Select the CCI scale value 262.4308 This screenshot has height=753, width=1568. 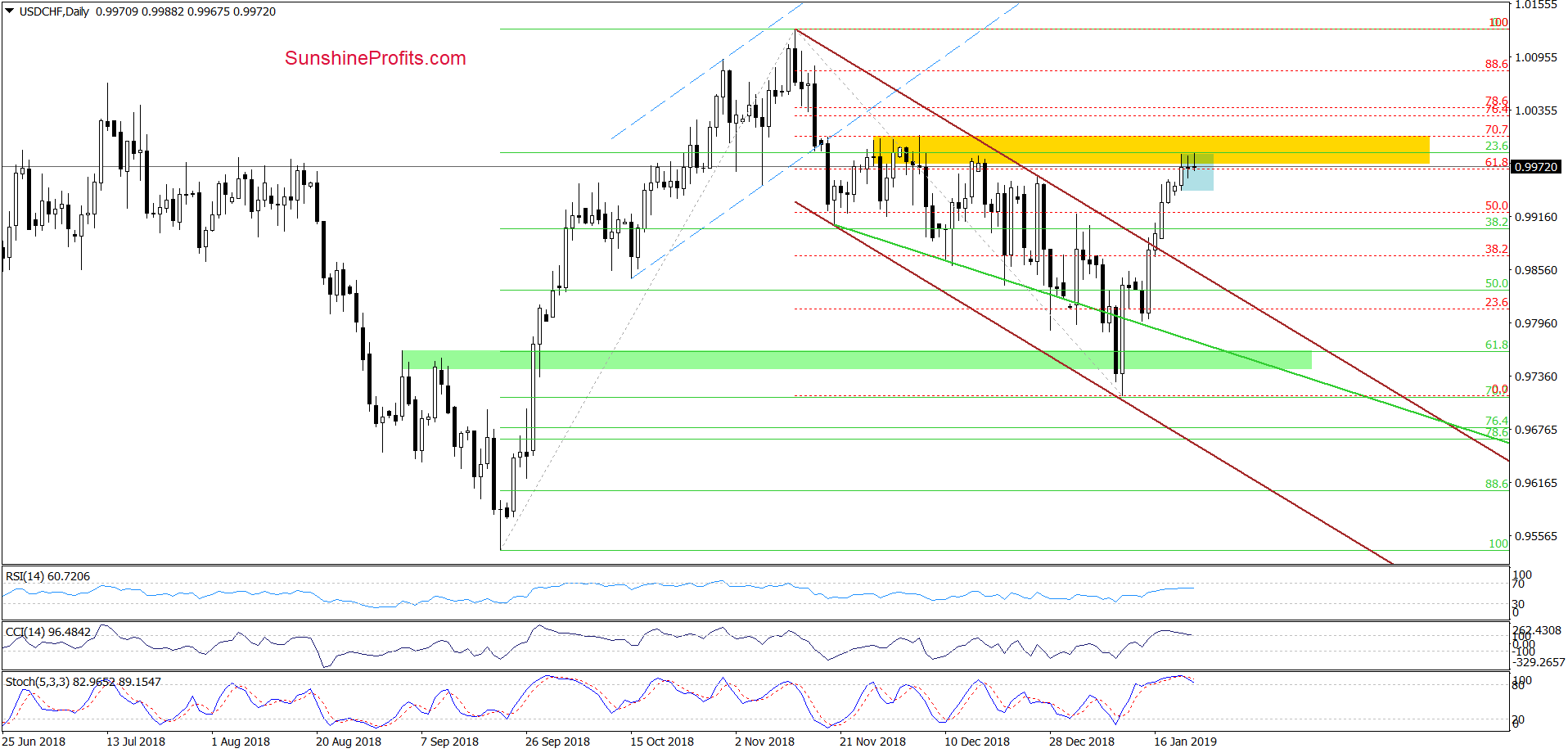point(1536,630)
